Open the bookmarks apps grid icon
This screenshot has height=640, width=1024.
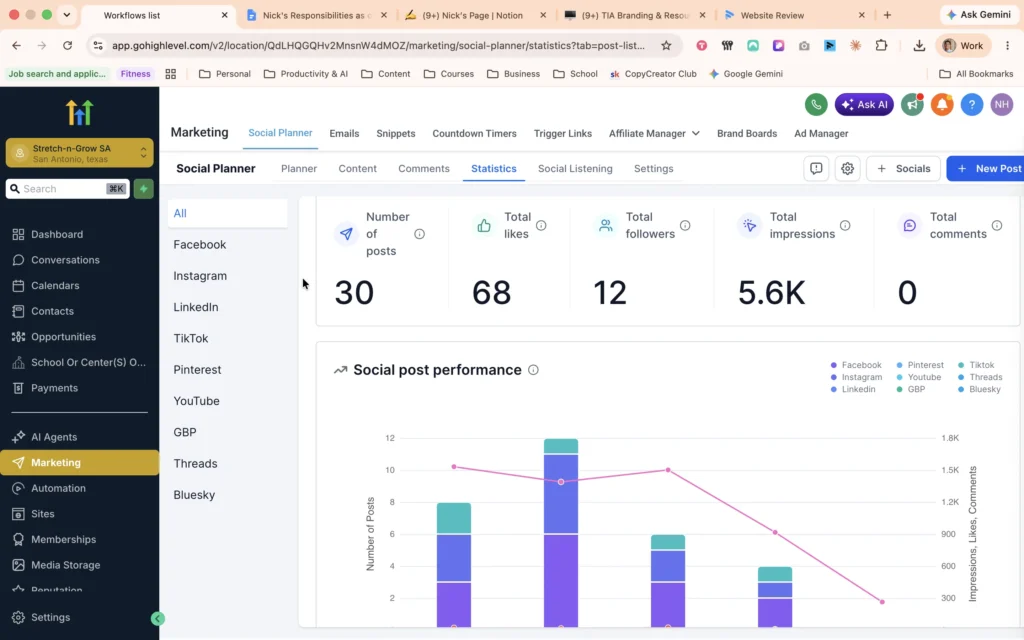[170, 74]
